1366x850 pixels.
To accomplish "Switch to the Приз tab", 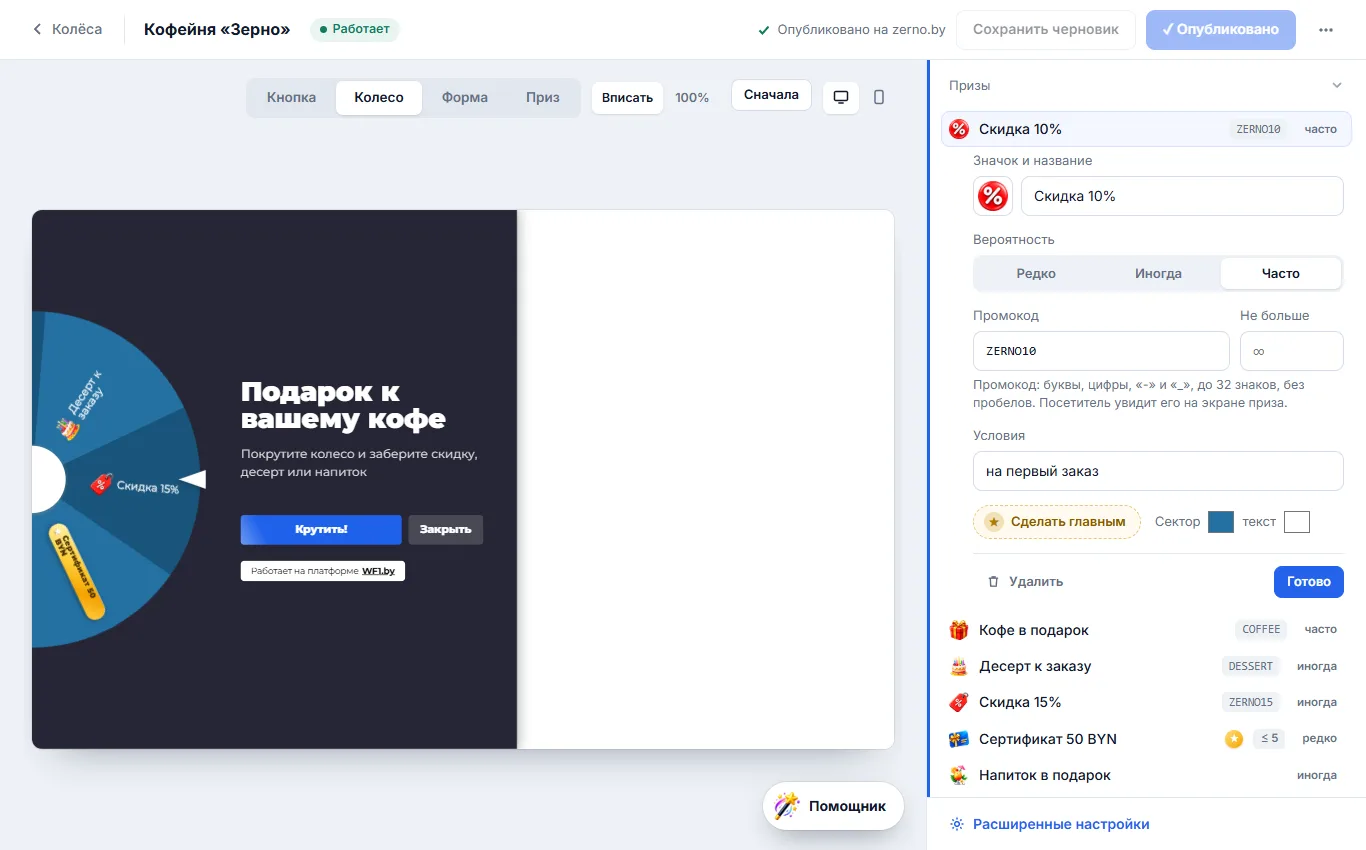I will pyautogui.click(x=543, y=98).
